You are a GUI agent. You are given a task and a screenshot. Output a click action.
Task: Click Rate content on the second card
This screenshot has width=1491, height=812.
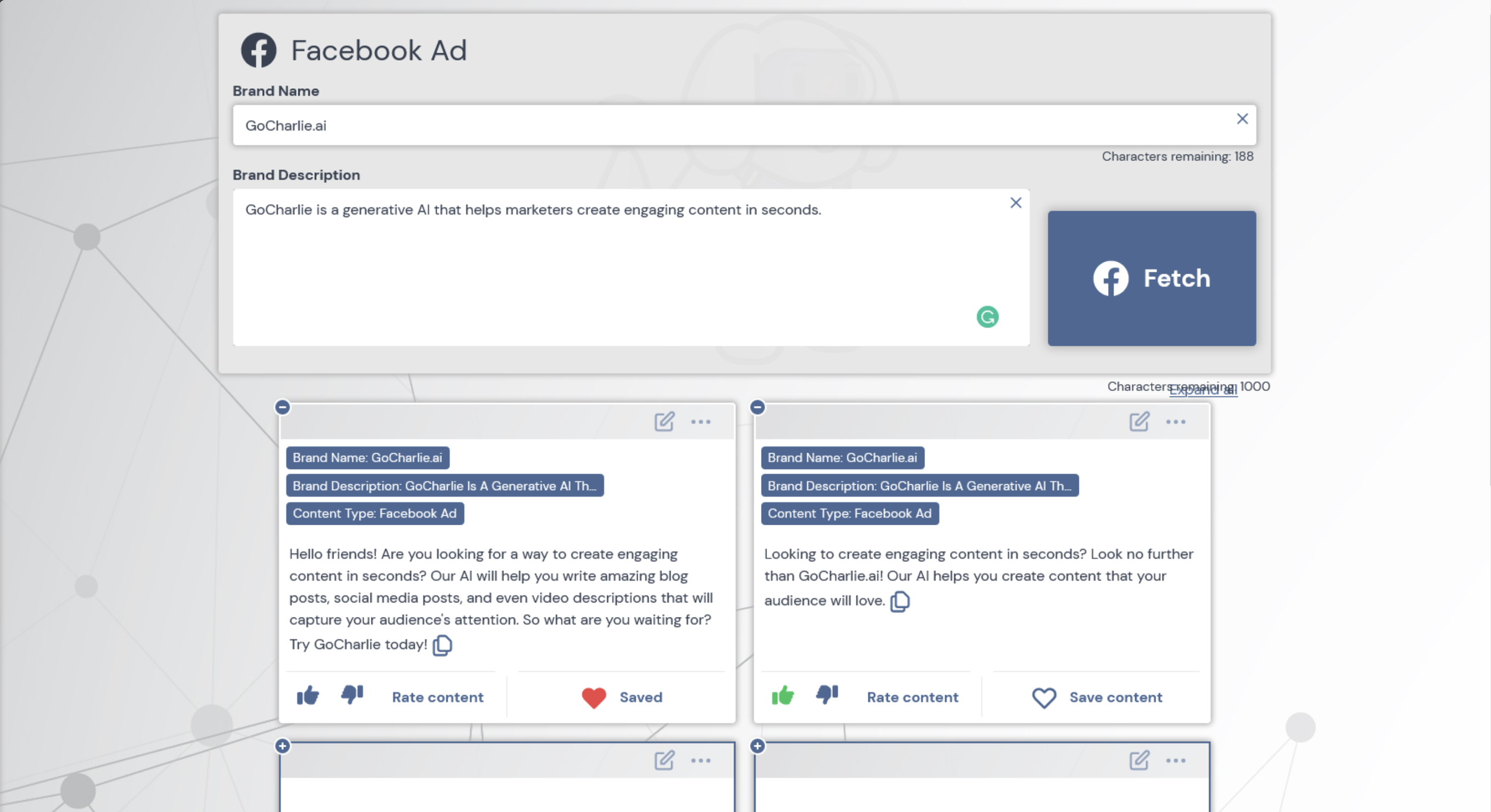[912, 698]
